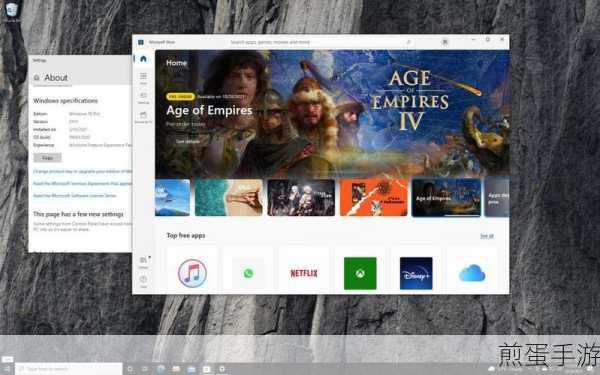Open the orange carousel tile
600x375 pixels.
pos(374,197)
